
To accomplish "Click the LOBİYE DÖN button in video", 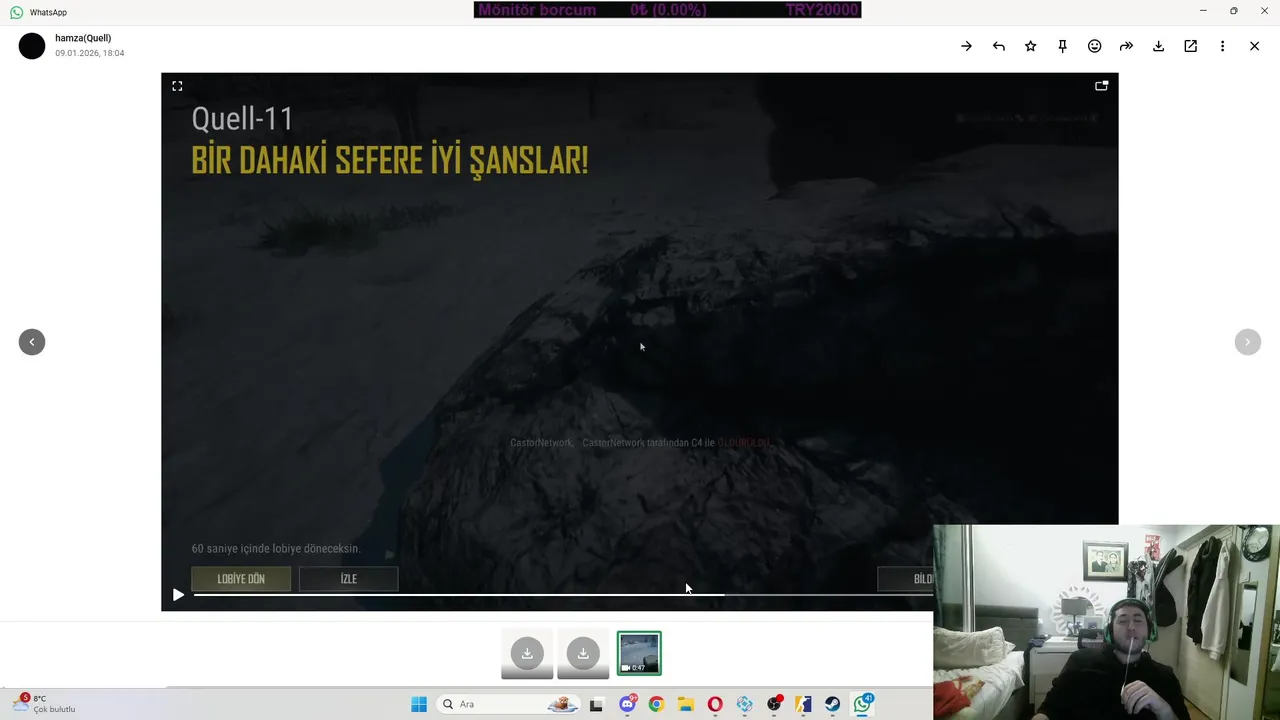I will [x=241, y=579].
